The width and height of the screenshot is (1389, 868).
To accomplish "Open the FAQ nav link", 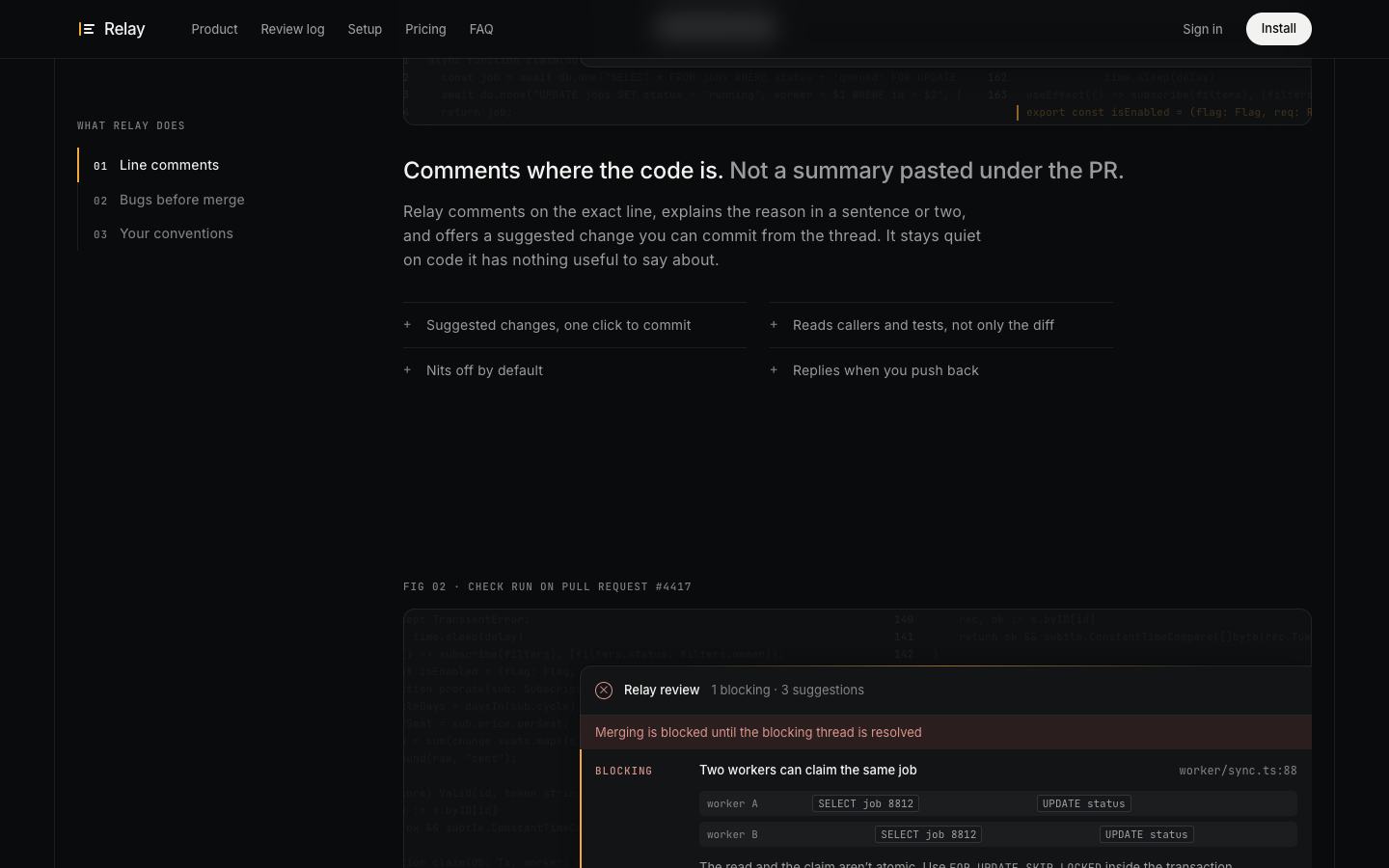I will (481, 29).
